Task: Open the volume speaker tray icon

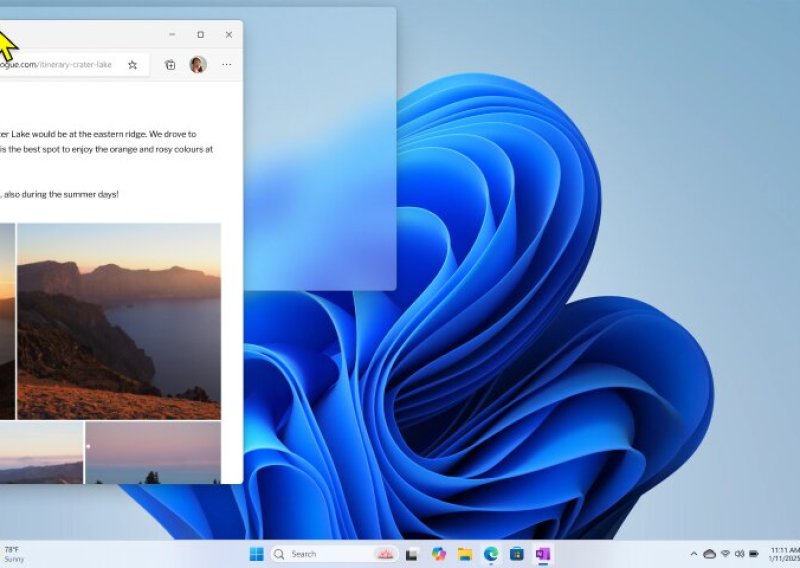Action: 739,554
